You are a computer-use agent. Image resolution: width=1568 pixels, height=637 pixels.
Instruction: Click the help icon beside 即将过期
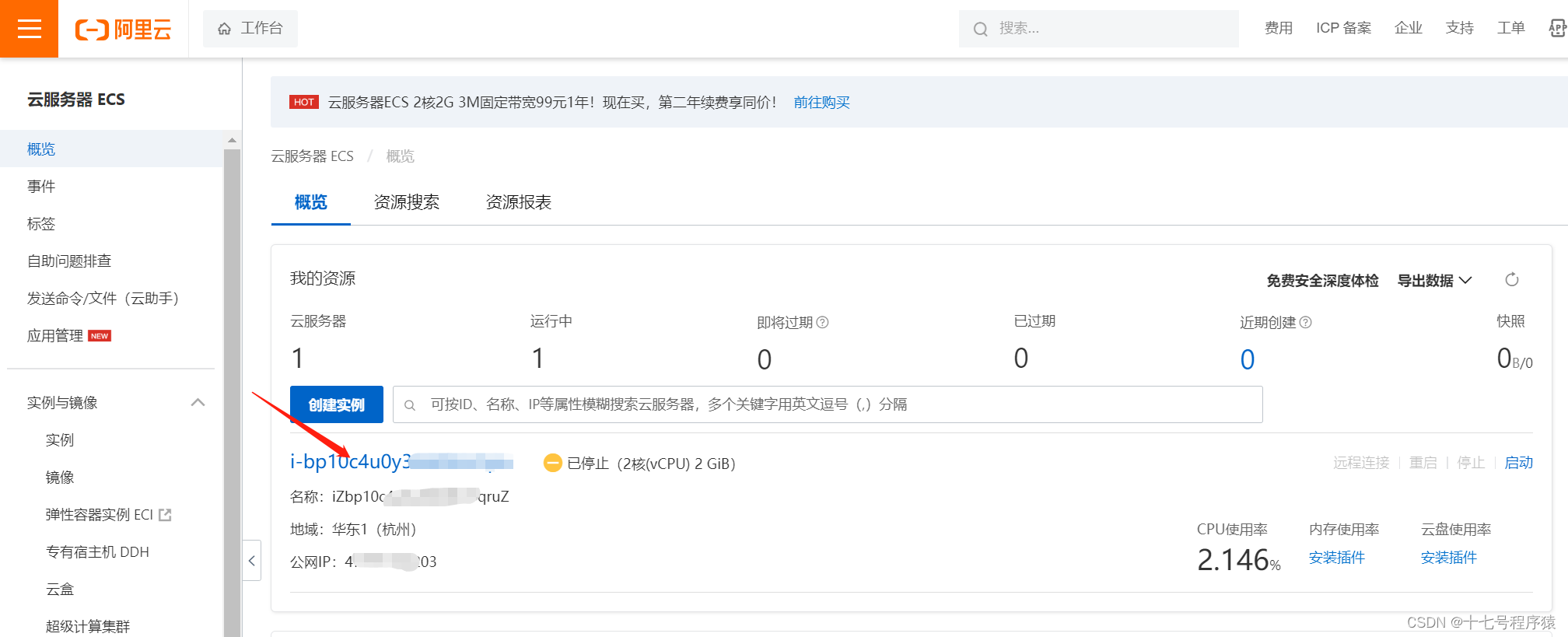(822, 322)
